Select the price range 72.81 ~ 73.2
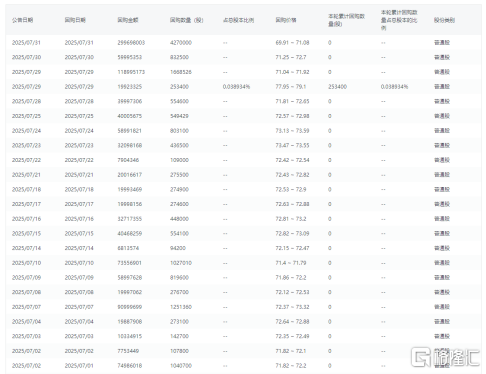 291,219
